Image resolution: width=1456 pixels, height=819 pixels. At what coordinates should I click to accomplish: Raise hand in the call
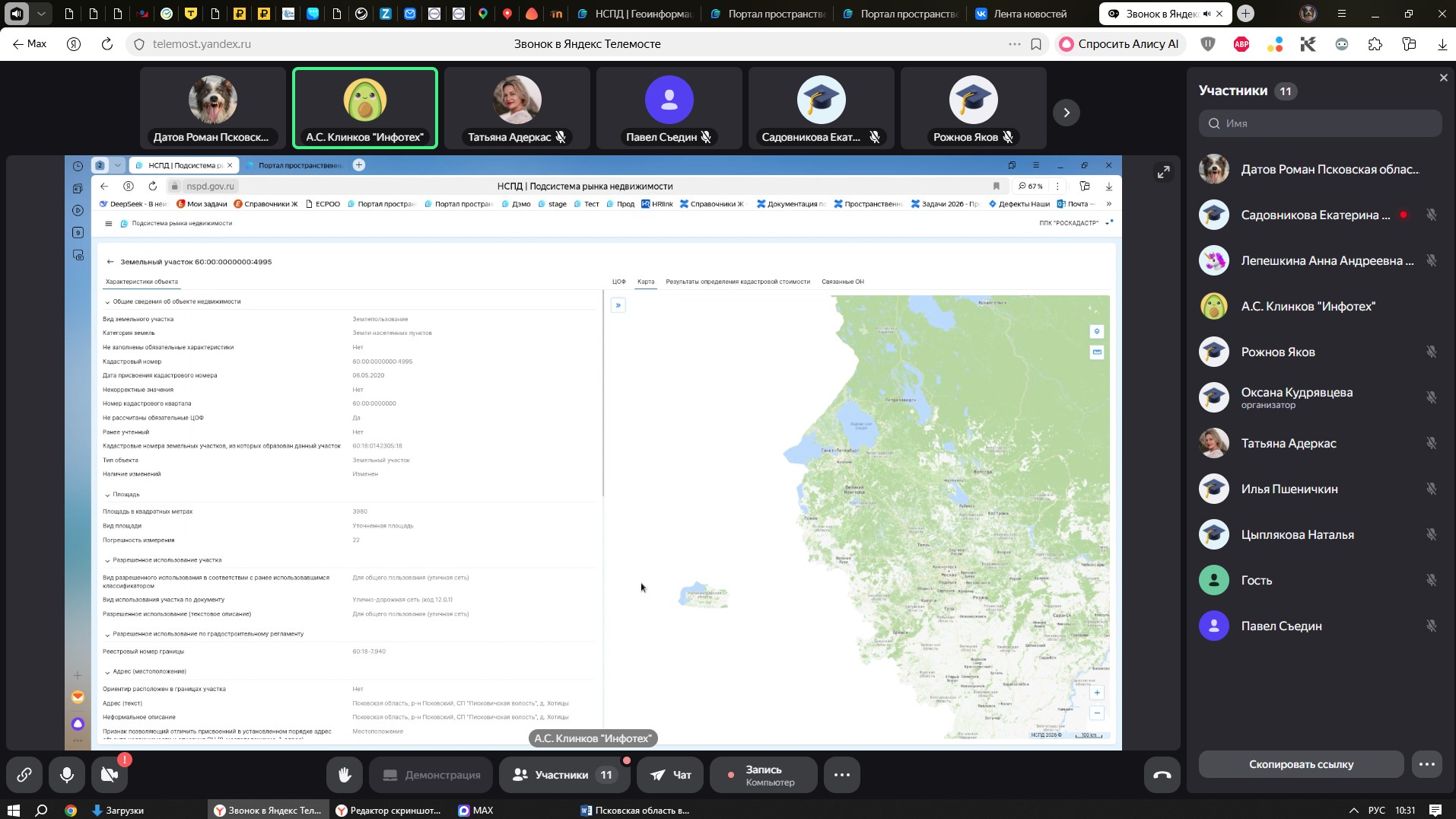point(345,775)
